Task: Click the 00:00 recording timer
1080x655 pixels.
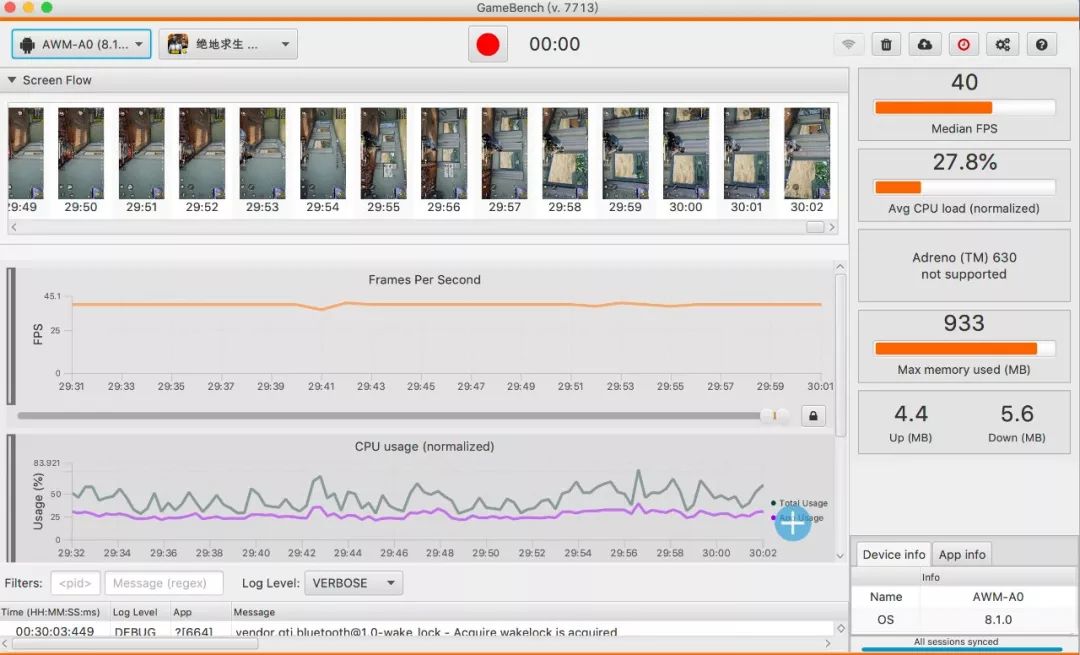Action: 554,44
